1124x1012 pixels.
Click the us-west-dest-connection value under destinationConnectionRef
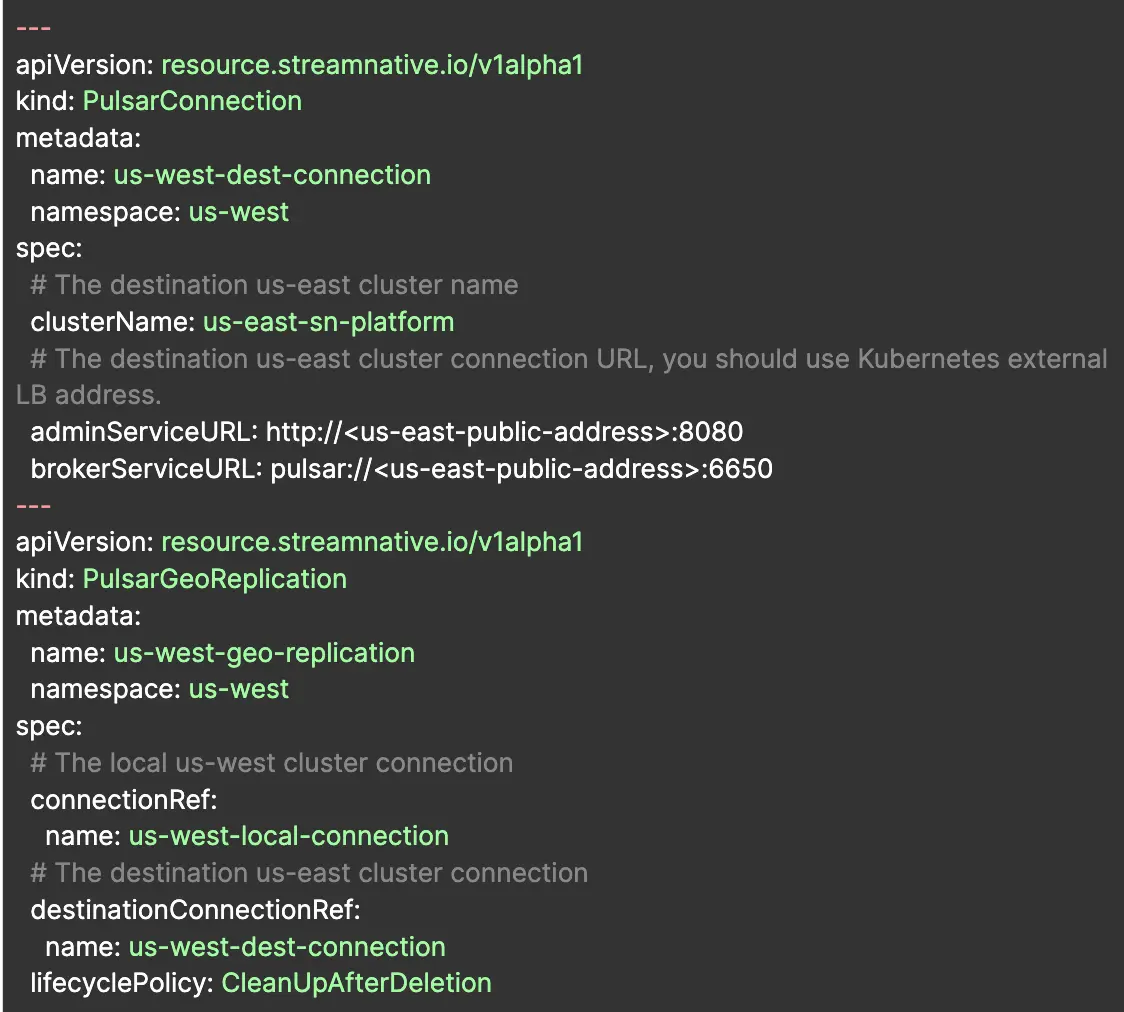tap(287, 947)
